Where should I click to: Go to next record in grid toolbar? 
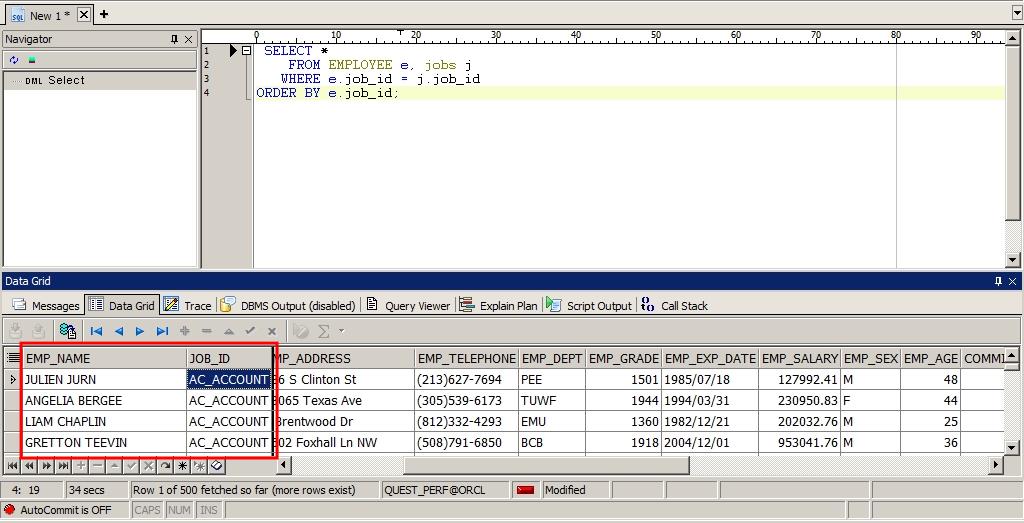(140, 331)
